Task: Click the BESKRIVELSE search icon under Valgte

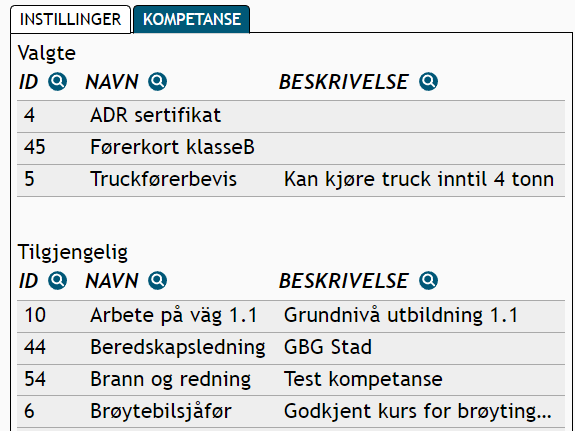Action: (x=428, y=81)
